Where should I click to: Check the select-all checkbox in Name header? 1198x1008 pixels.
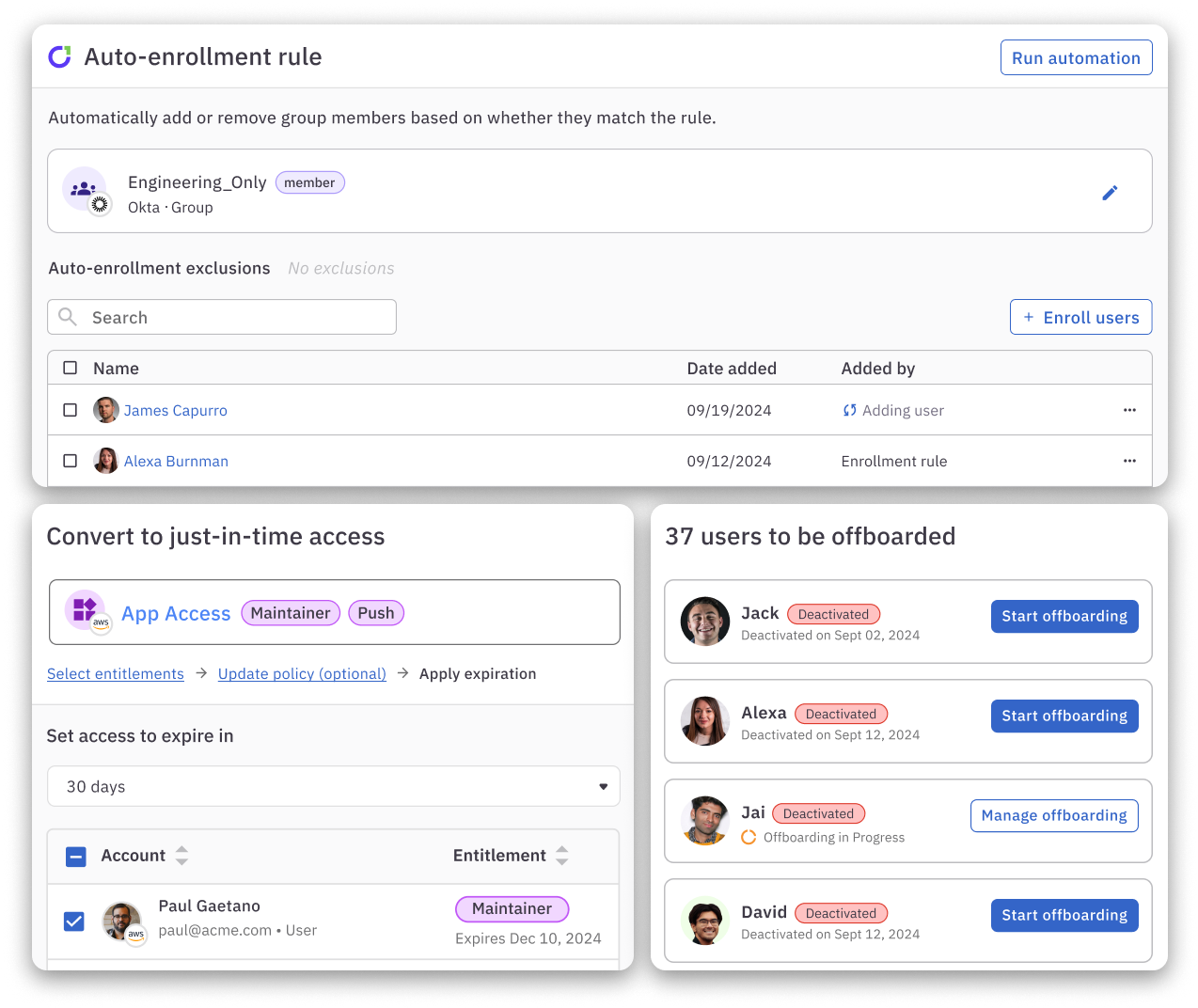pos(70,368)
